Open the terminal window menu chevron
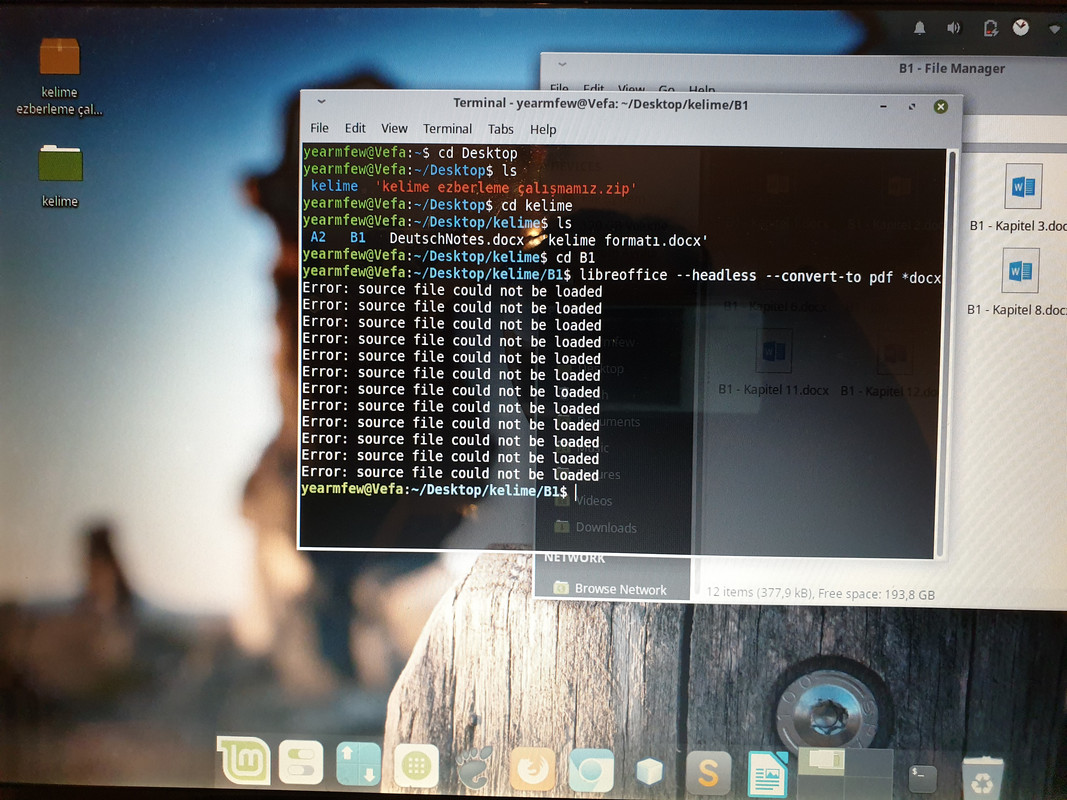 (321, 102)
